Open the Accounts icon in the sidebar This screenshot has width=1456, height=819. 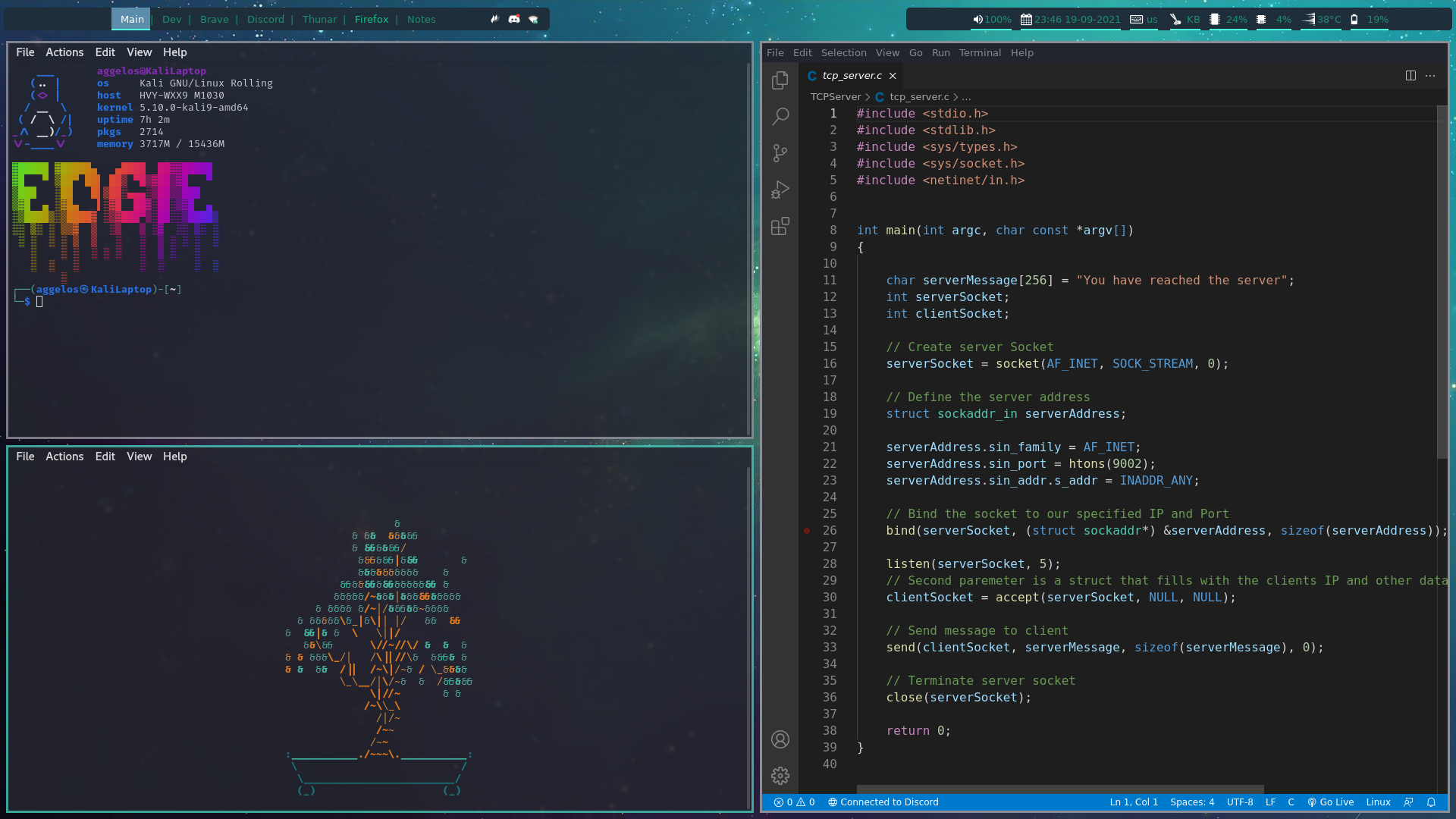780,739
